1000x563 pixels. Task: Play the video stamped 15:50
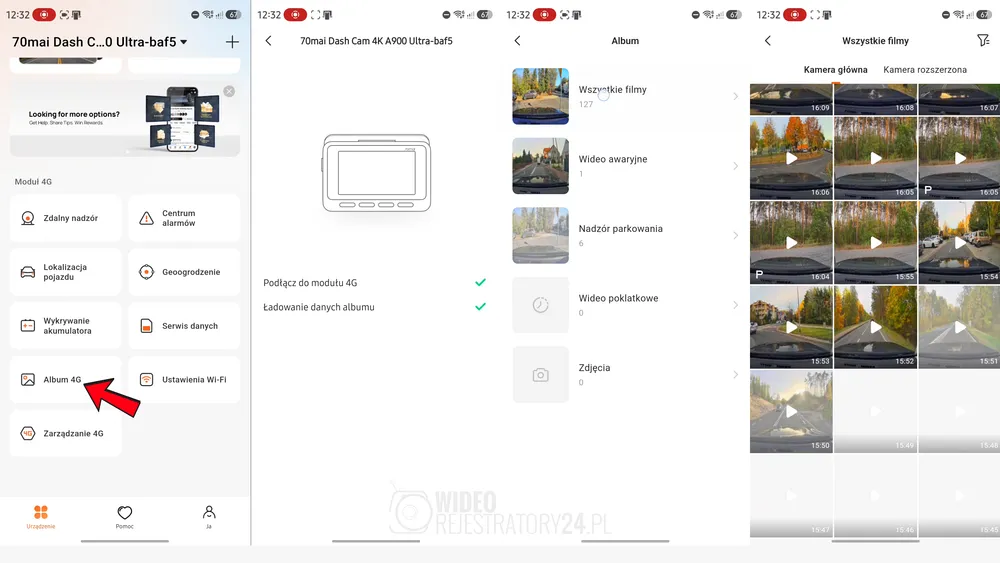[x=791, y=412]
